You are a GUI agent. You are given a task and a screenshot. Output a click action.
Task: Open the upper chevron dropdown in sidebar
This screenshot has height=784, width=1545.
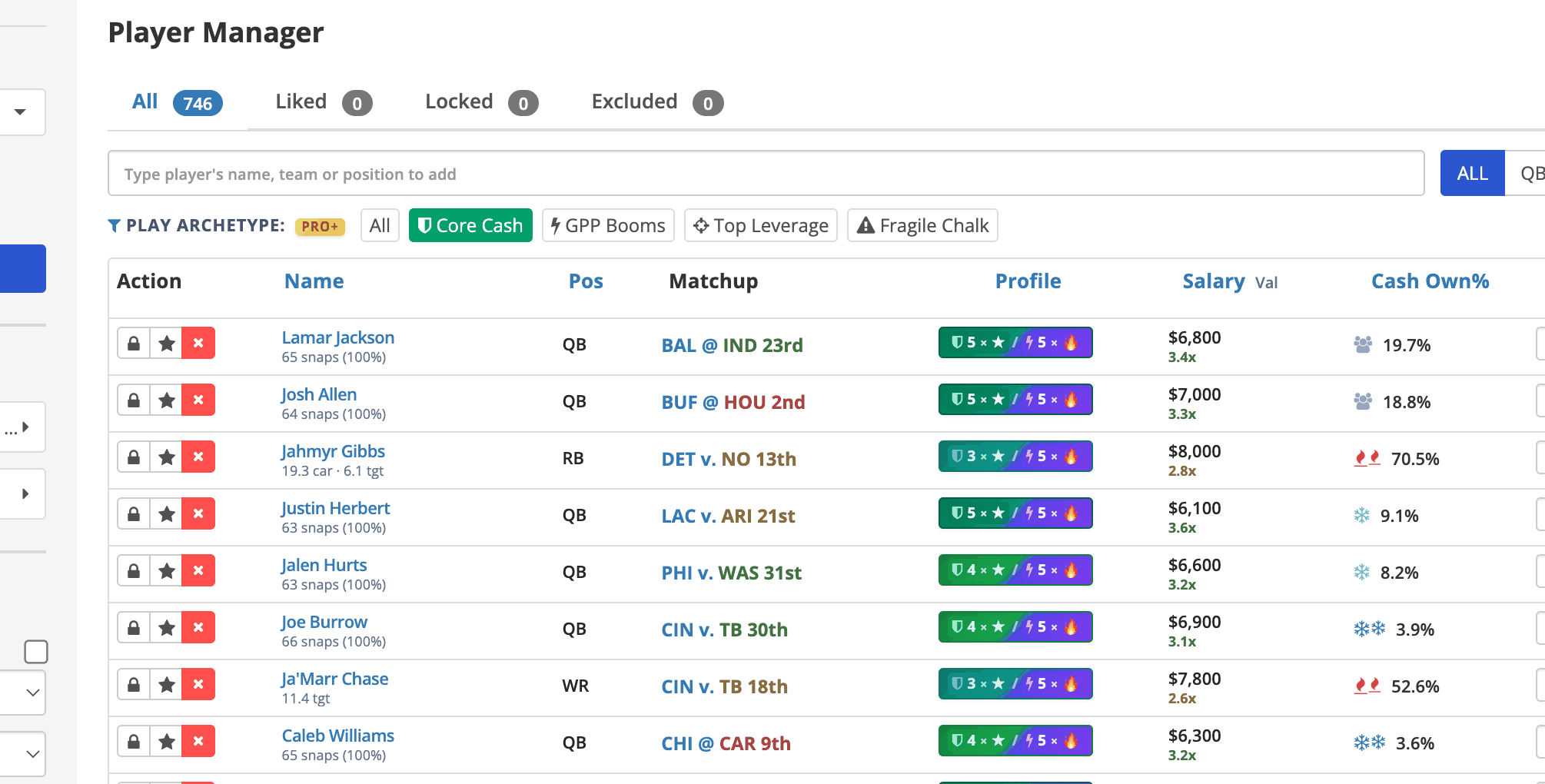[22, 693]
